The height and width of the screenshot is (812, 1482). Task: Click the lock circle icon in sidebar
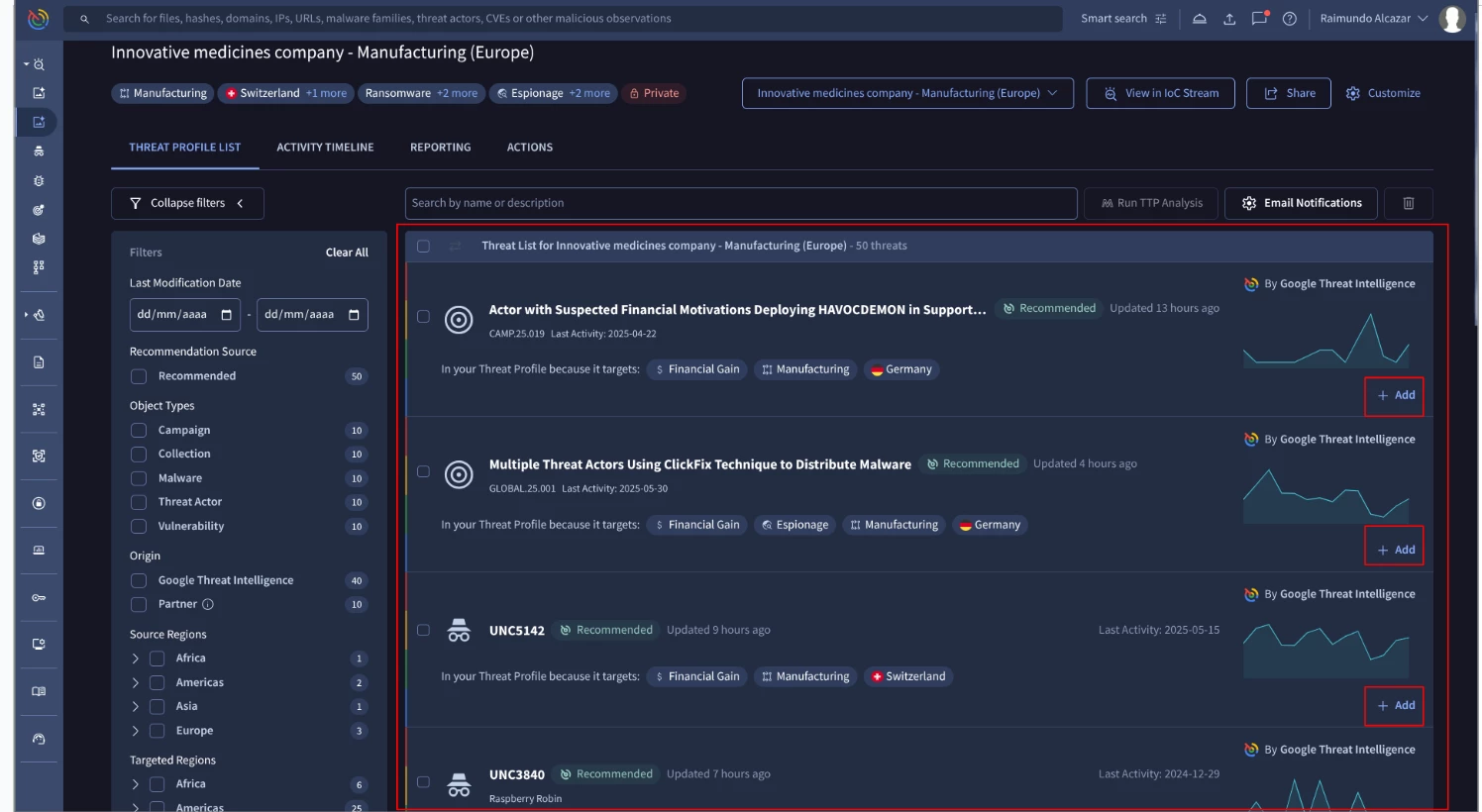tap(39, 503)
